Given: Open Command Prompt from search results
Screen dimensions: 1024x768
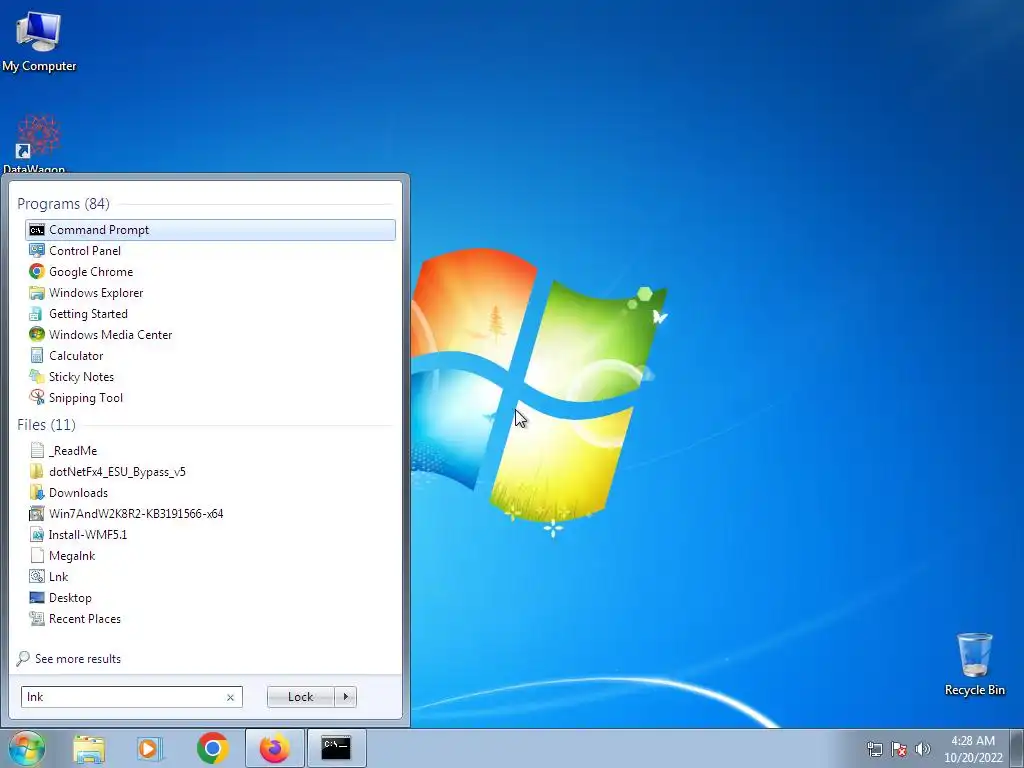Looking at the screenshot, I should click(x=210, y=230).
